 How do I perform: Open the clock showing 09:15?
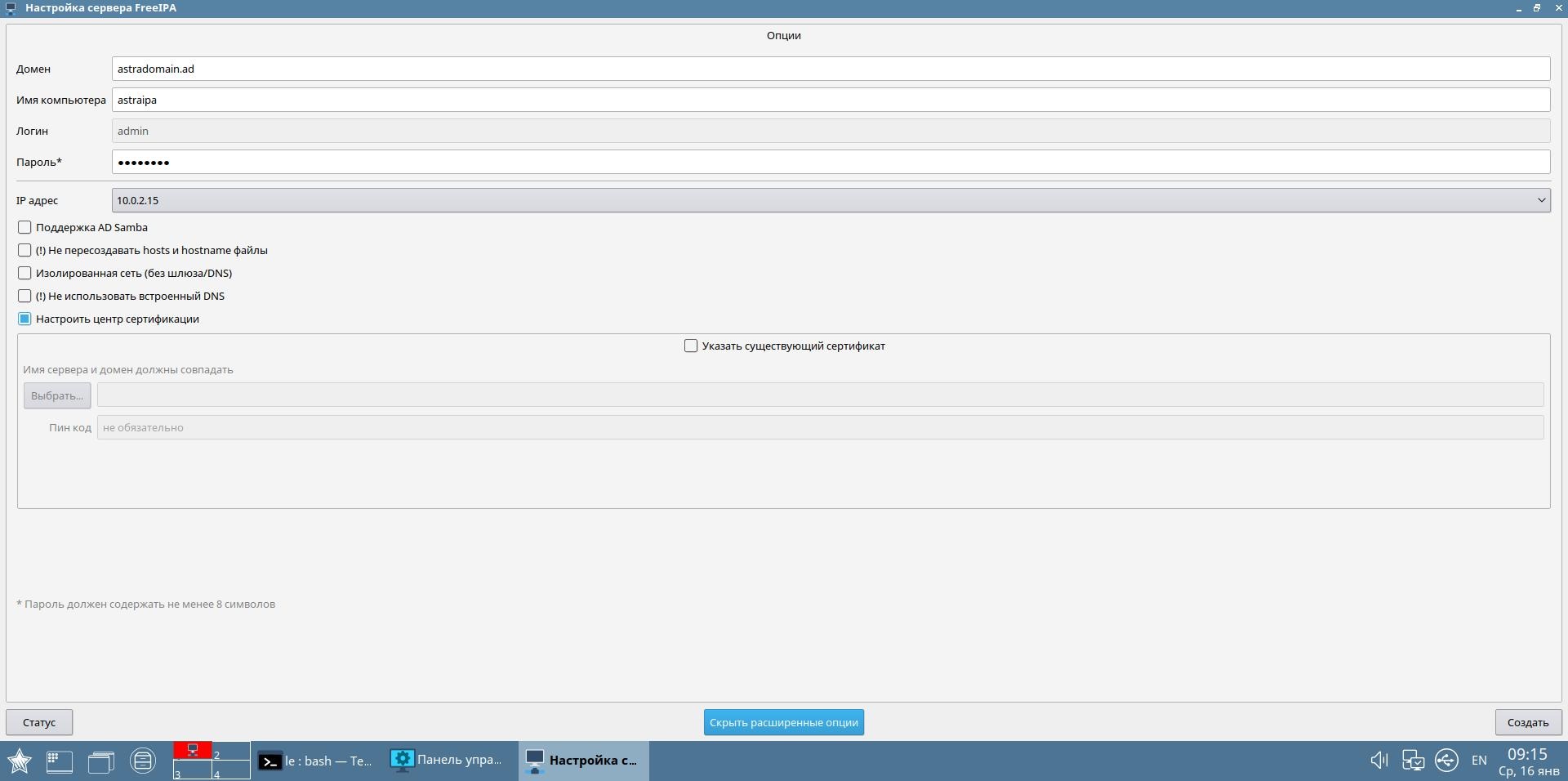1528,761
